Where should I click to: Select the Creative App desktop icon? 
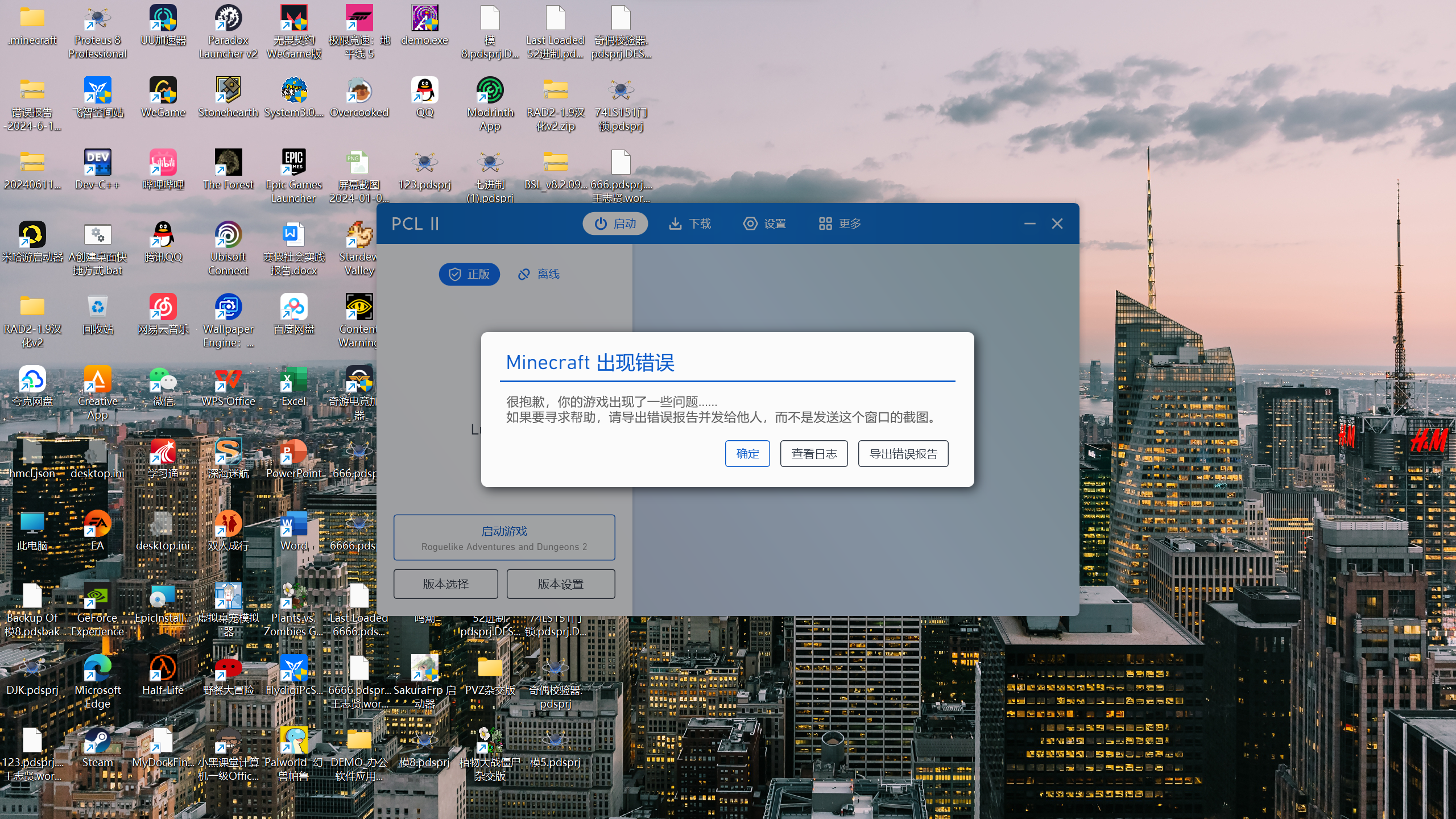point(98,393)
